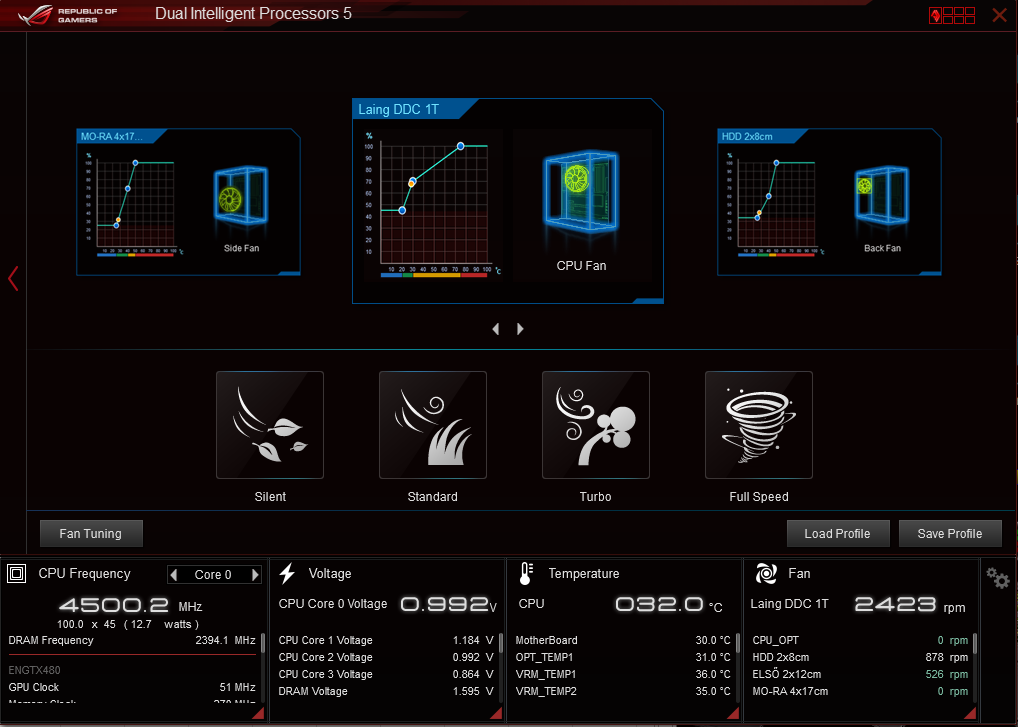
Task: Expand Voltage panel red corner triangle
Action: (x=496, y=713)
